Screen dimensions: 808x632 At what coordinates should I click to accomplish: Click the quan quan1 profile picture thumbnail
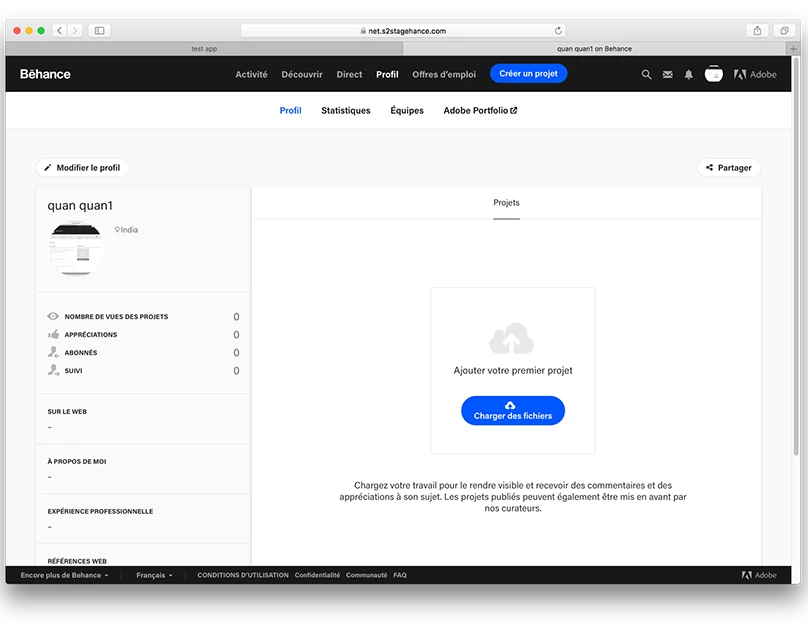click(x=76, y=248)
